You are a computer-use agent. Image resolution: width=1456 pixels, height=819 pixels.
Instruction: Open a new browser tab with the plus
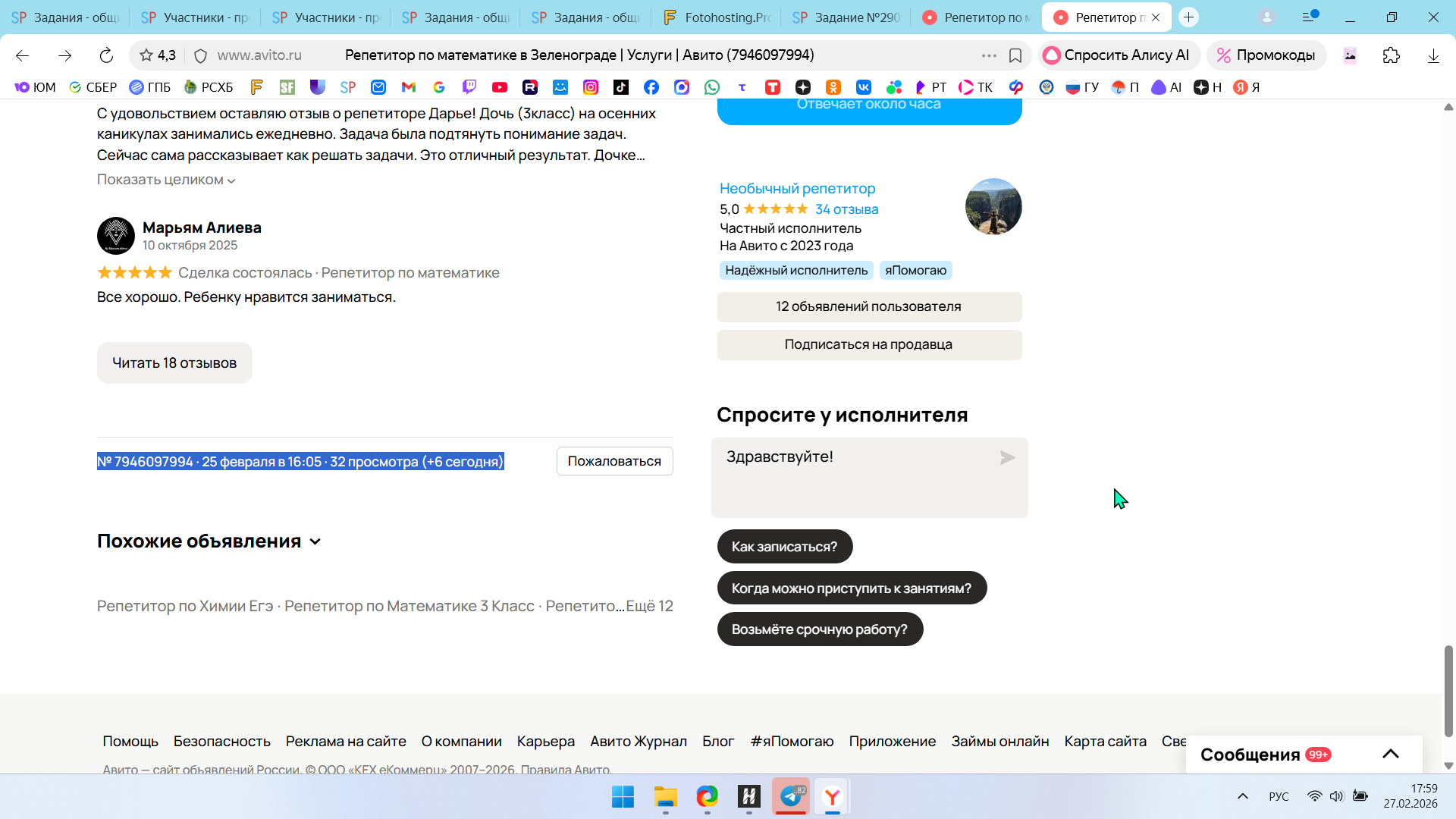(x=1189, y=17)
